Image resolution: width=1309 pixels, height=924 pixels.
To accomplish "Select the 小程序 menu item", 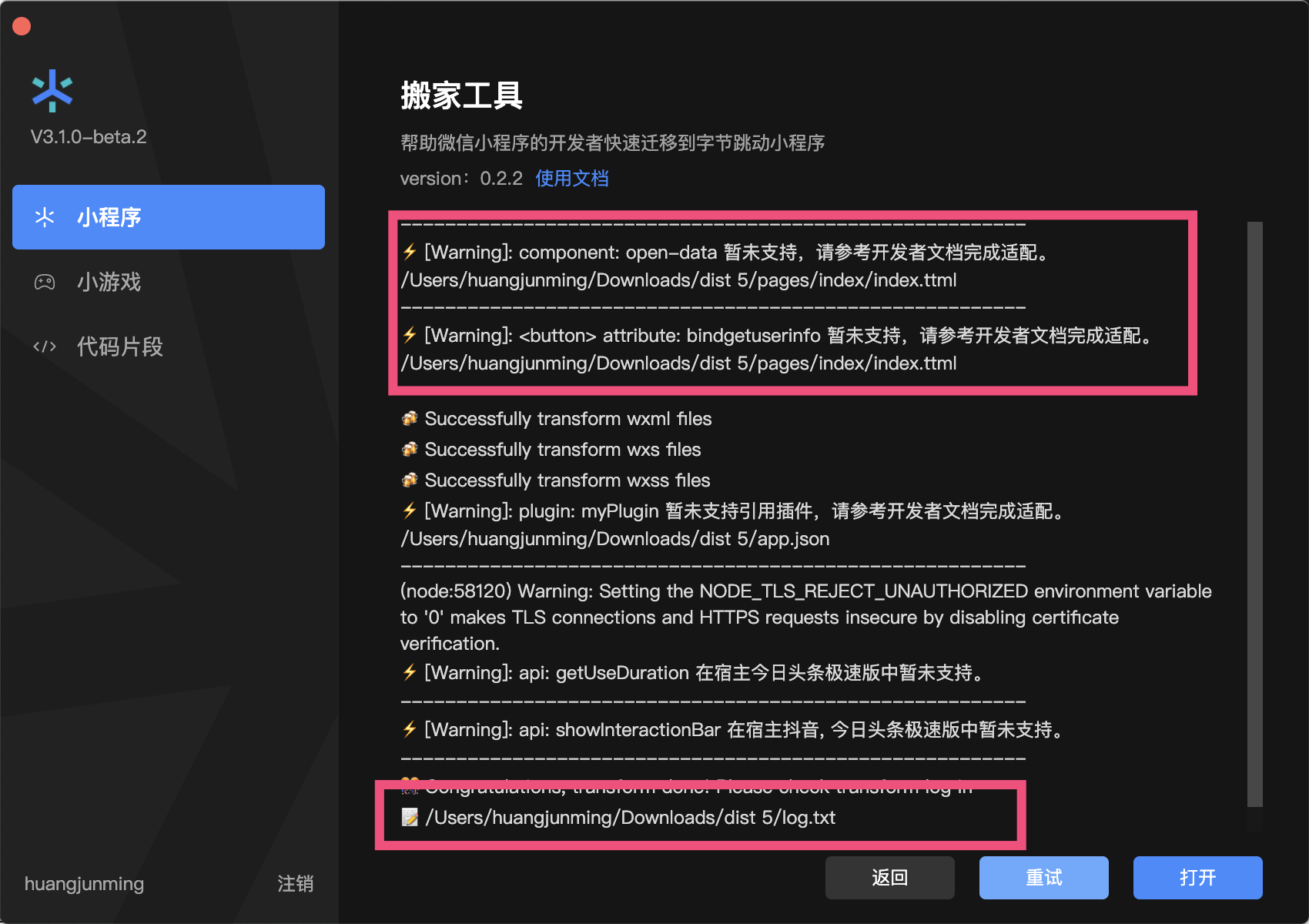I will pyautogui.click(x=169, y=217).
